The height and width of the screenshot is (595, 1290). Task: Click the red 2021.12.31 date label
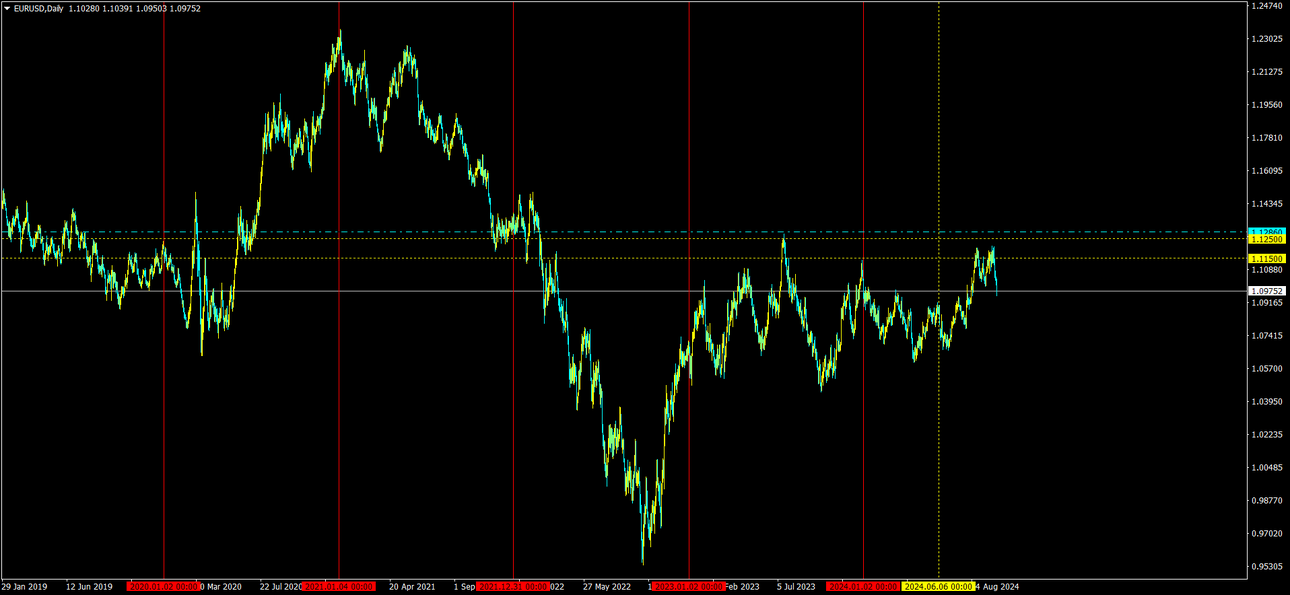pos(513,587)
